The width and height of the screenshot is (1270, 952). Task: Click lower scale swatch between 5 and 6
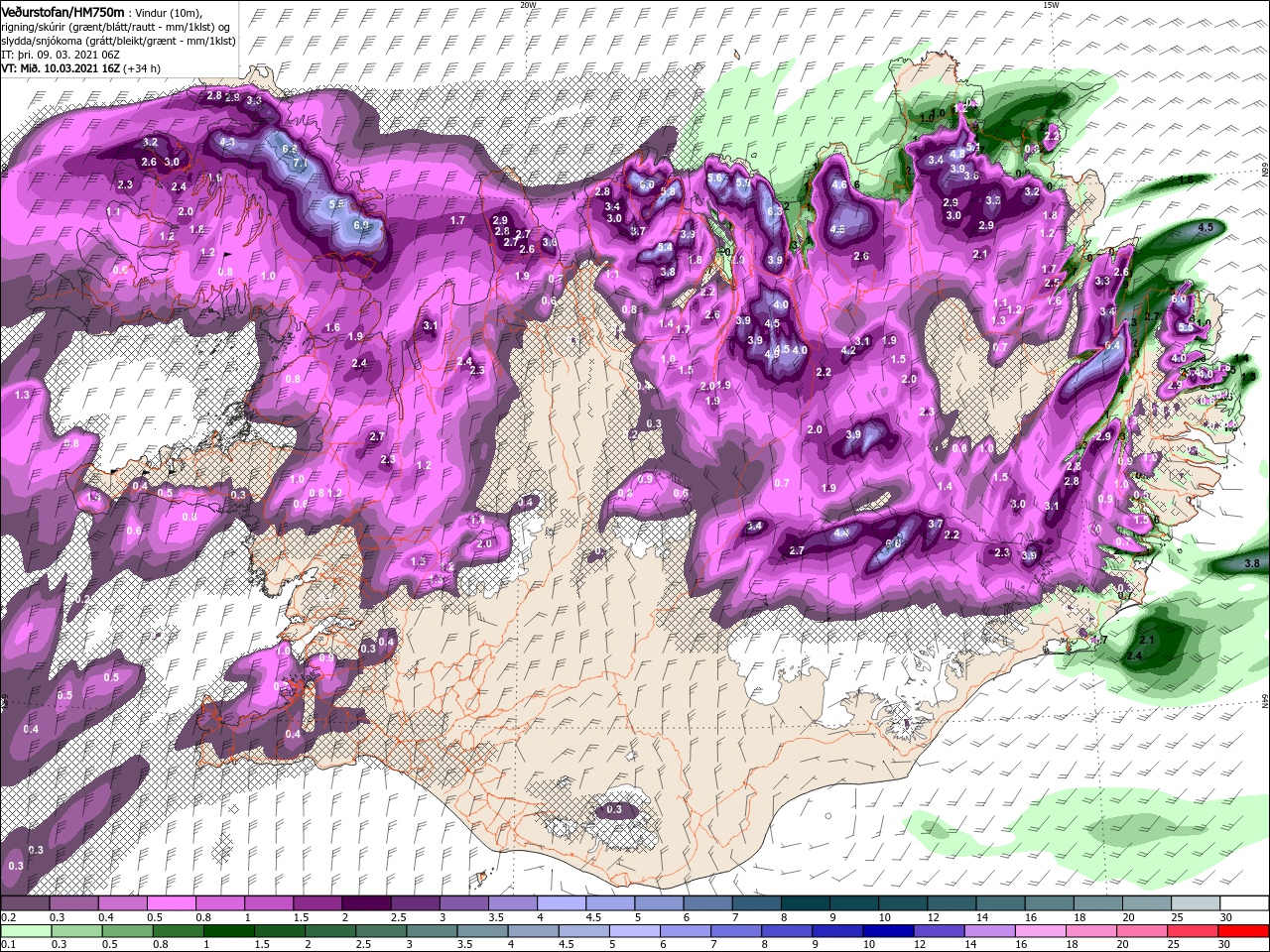pyautogui.click(x=635, y=931)
